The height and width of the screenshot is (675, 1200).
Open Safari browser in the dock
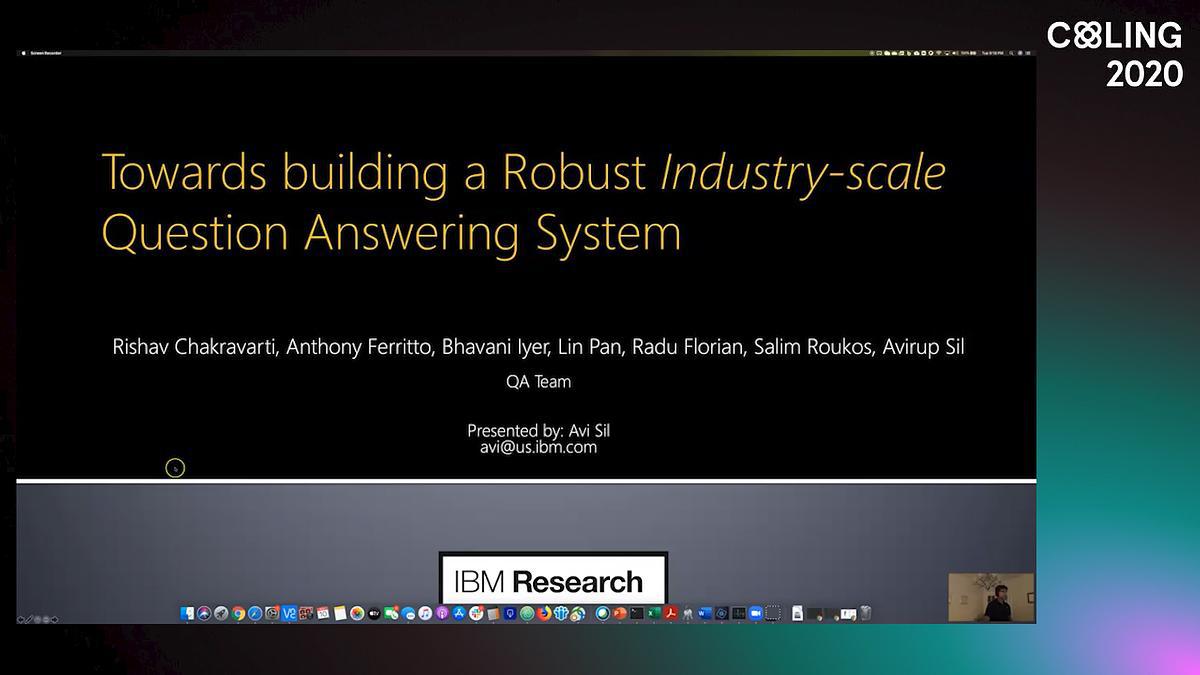coord(255,613)
